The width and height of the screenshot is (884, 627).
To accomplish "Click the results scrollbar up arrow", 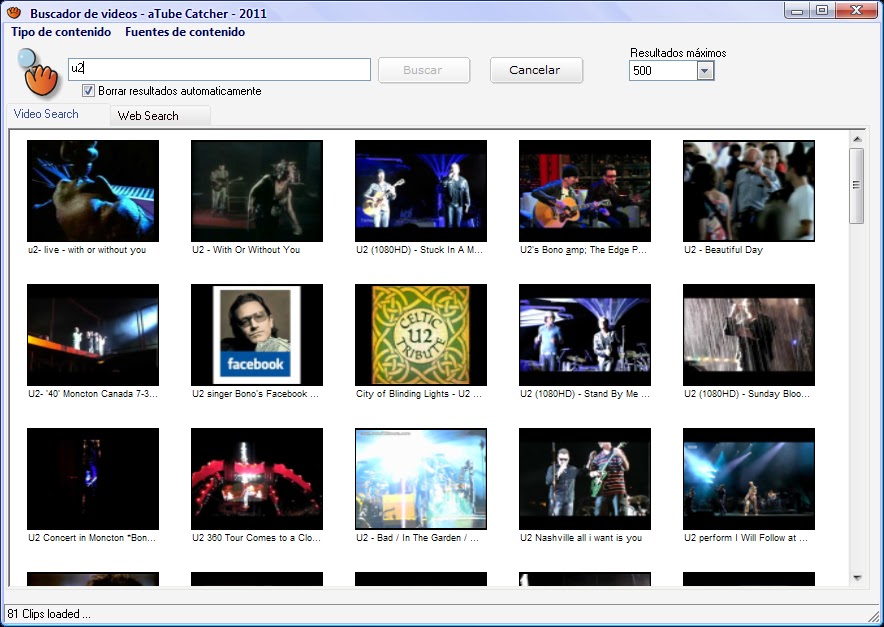I will click(857, 139).
